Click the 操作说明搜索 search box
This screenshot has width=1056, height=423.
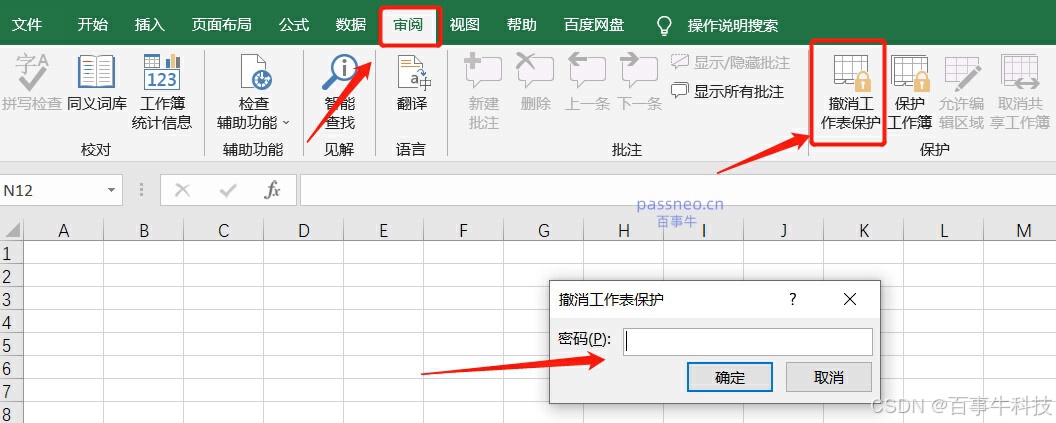coord(733,26)
